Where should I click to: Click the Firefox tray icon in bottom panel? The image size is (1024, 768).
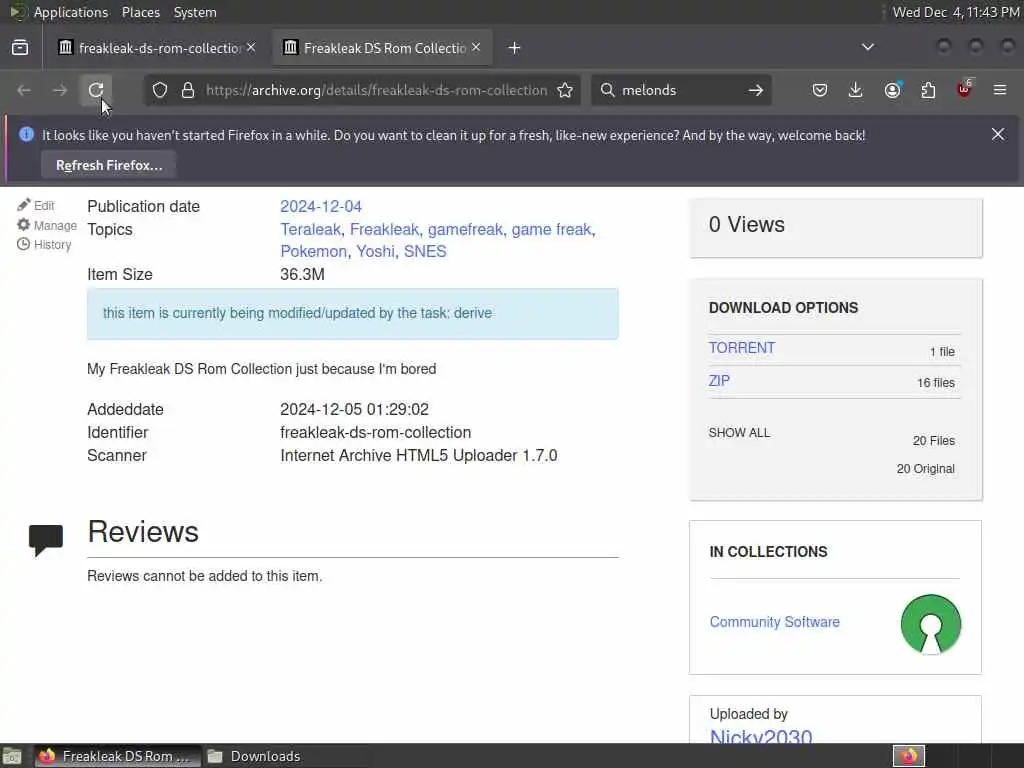(909, 756)
